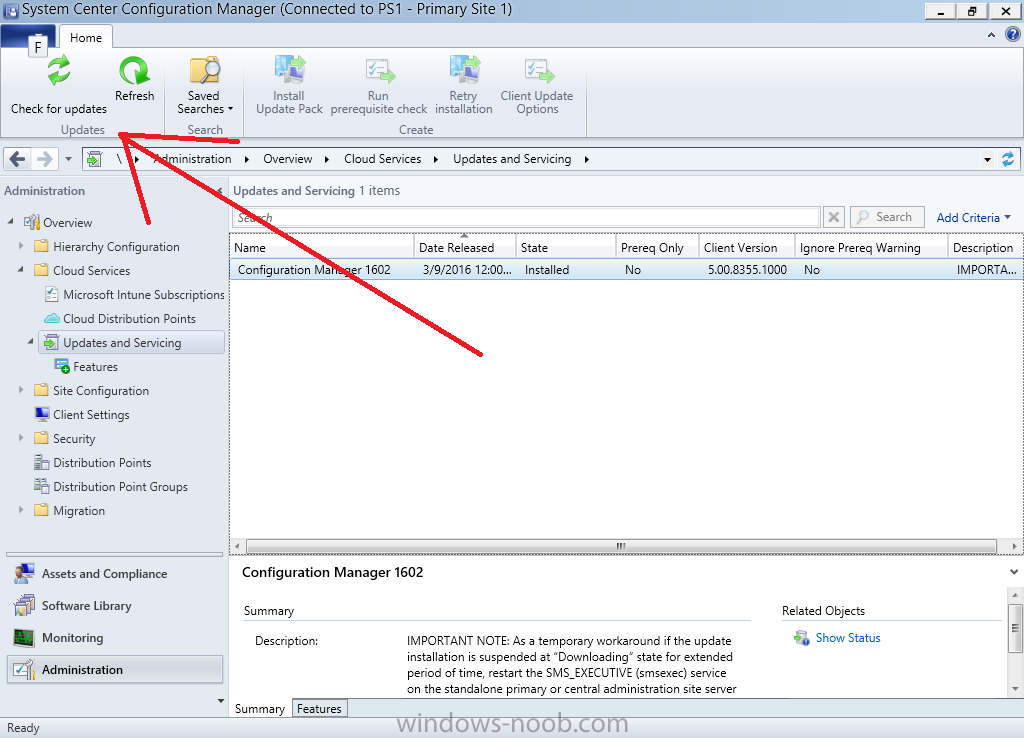Run prerequisite check from the ribbon
This screenshot has height=738, width=1024.
click(x=379, y=85)
